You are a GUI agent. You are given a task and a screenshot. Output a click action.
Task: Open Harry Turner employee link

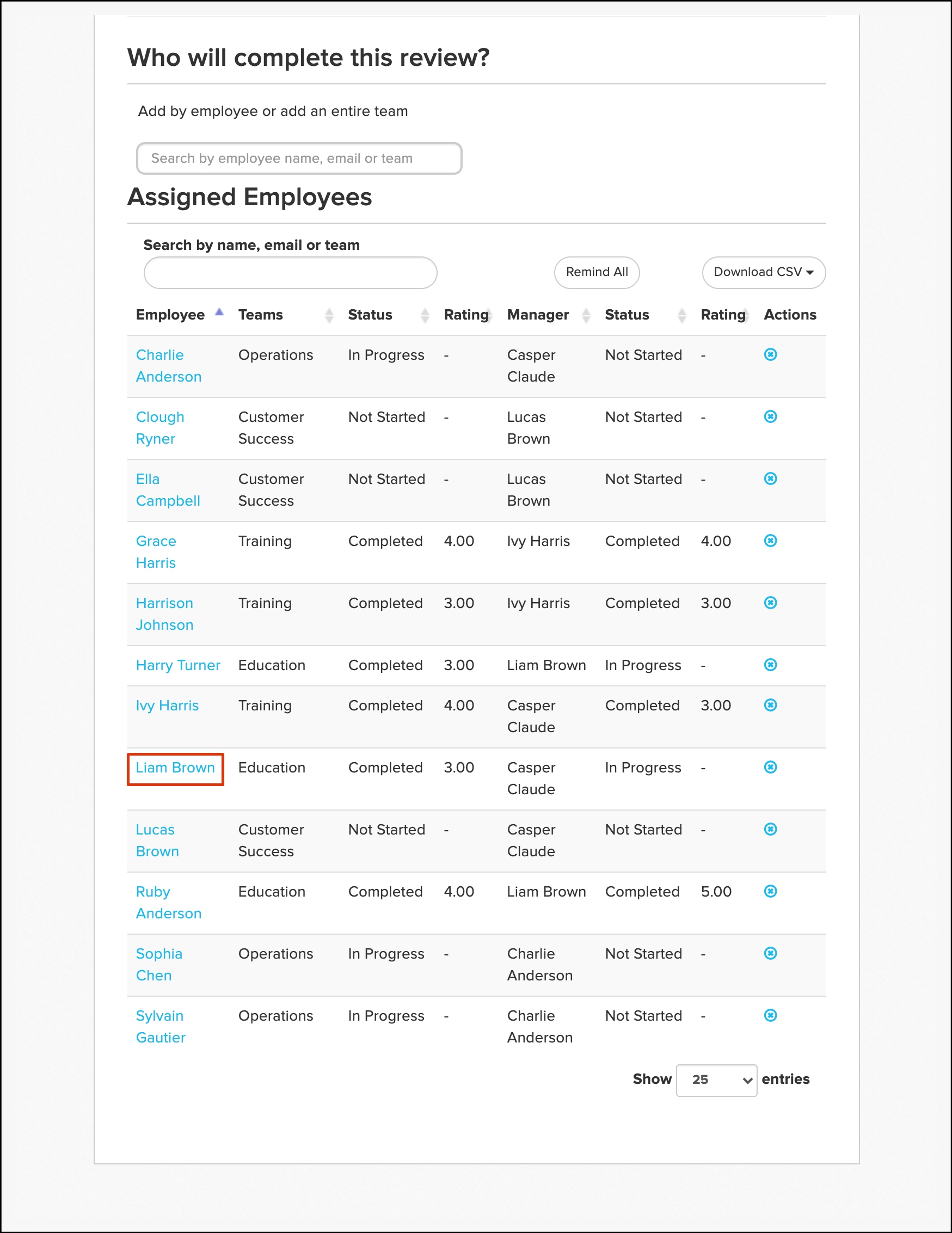click(x=178, y=666)
